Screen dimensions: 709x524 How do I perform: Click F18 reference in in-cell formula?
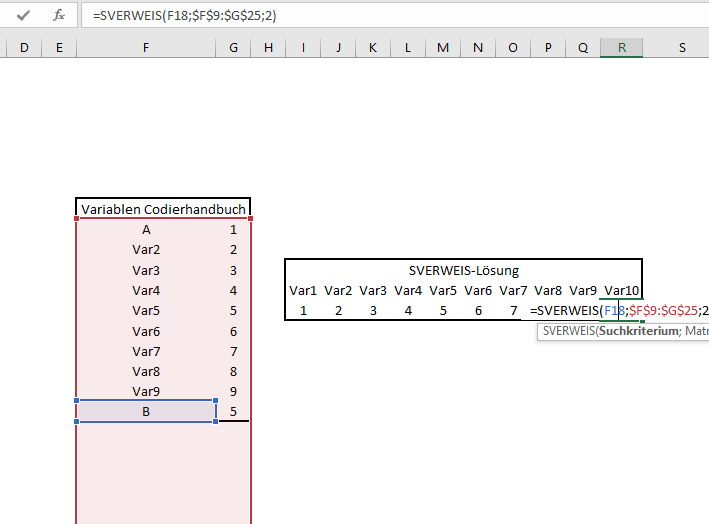[x=614, y=311]
